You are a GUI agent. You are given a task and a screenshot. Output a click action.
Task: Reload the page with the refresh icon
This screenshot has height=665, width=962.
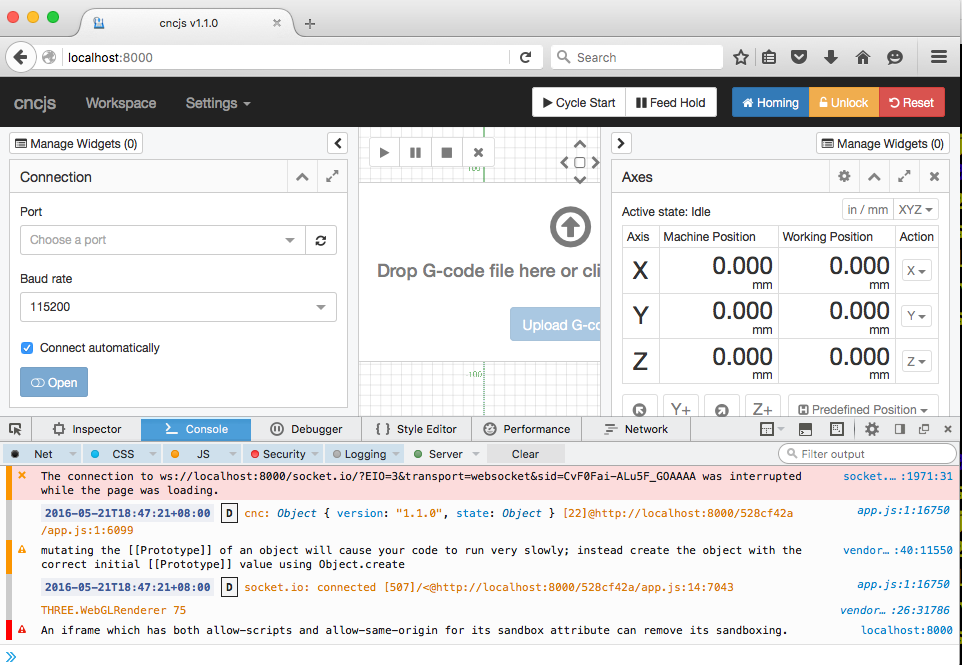(x=526, y=57)
